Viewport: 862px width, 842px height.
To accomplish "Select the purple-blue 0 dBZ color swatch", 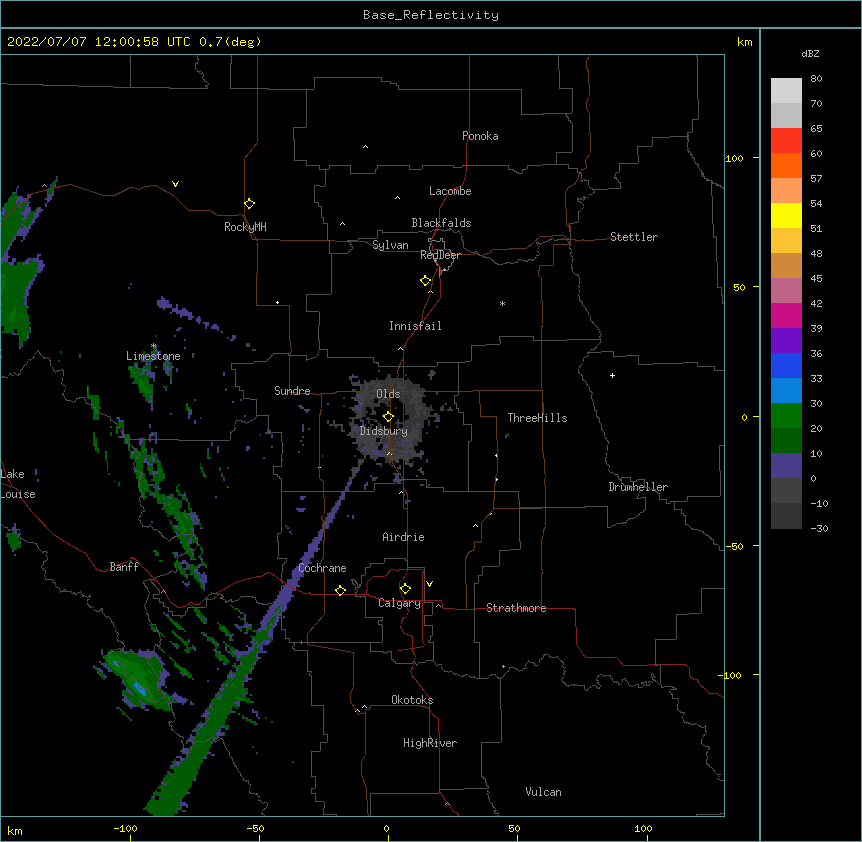I will 786,466.
